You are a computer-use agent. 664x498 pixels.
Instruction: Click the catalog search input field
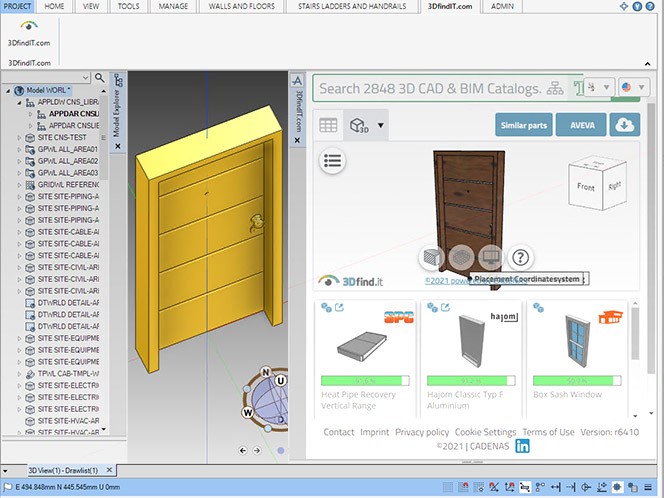pyautogui.click(x=430, y=88)
